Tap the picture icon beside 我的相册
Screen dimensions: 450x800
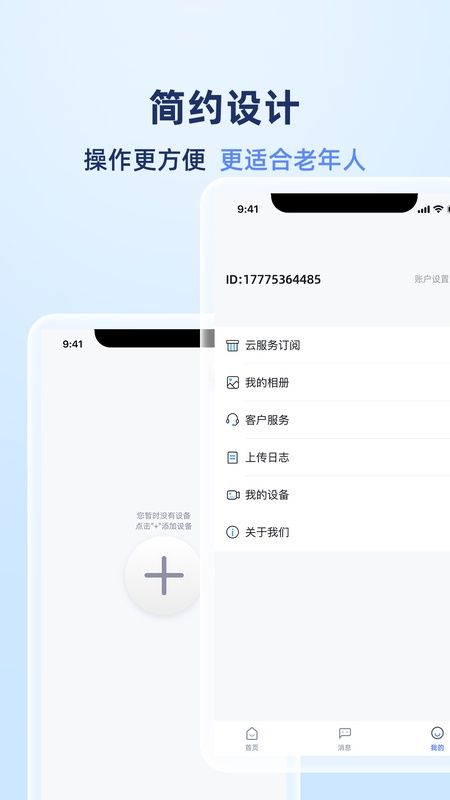[x=232, y=383]
